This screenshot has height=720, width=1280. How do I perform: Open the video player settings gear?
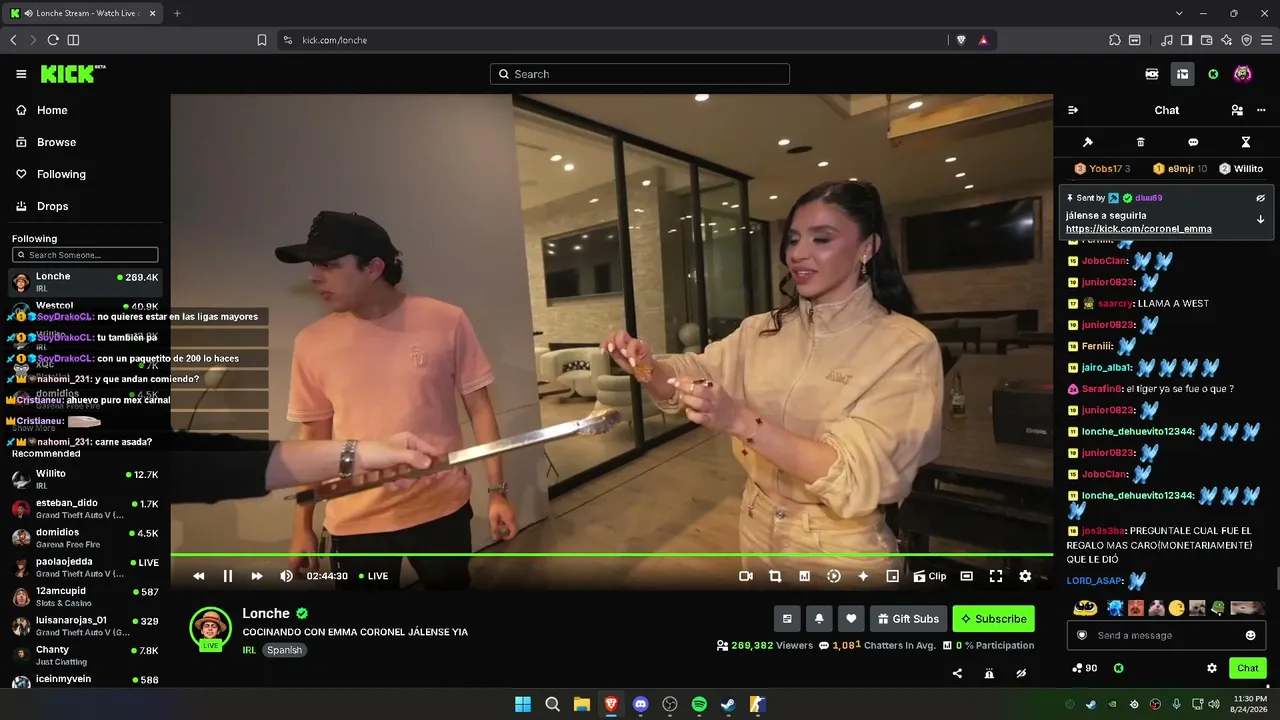click(x=1025, y=576)
